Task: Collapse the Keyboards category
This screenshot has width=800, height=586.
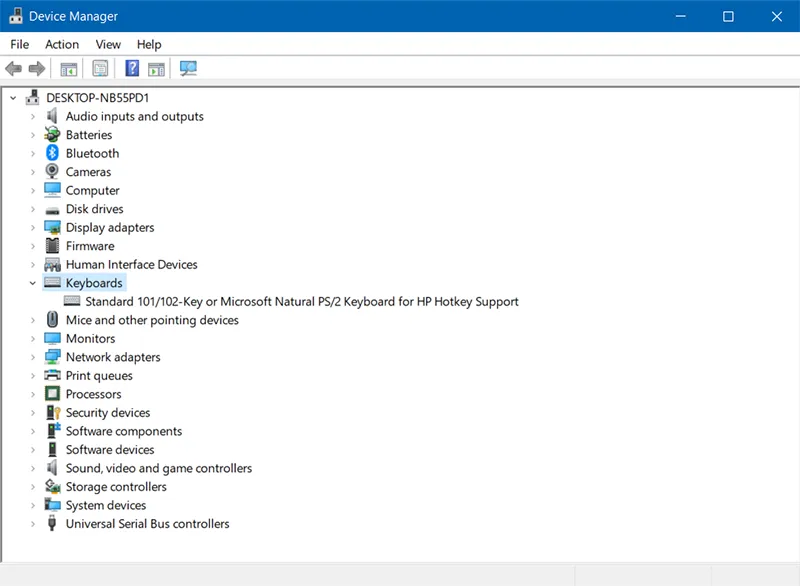Action: (33, 283)
